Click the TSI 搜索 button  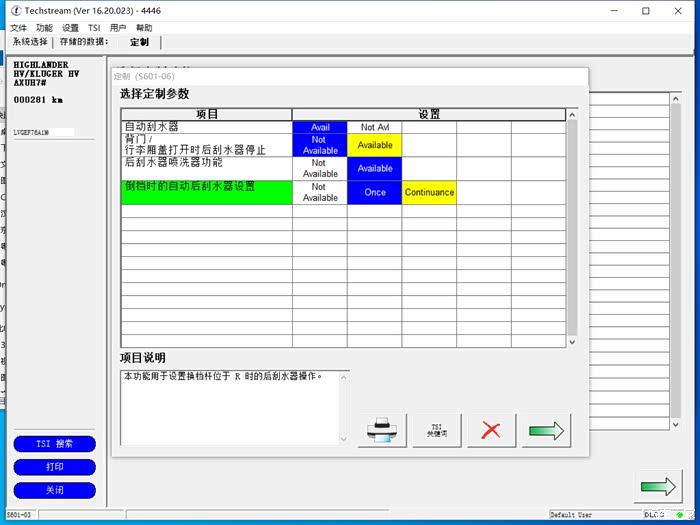(55, 444)
